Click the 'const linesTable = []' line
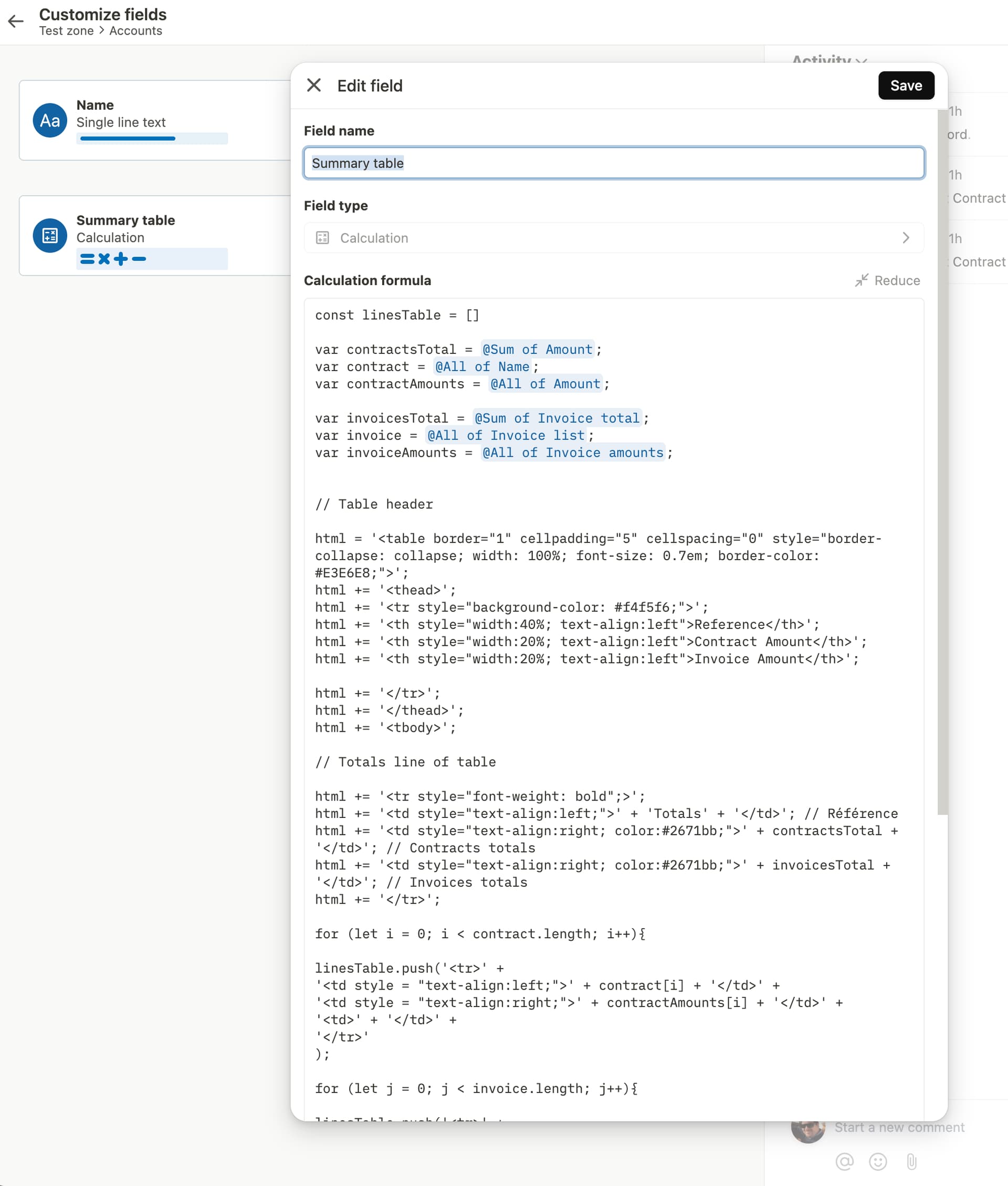Viewport: 1008px width, 1186px height. (397, 316)
